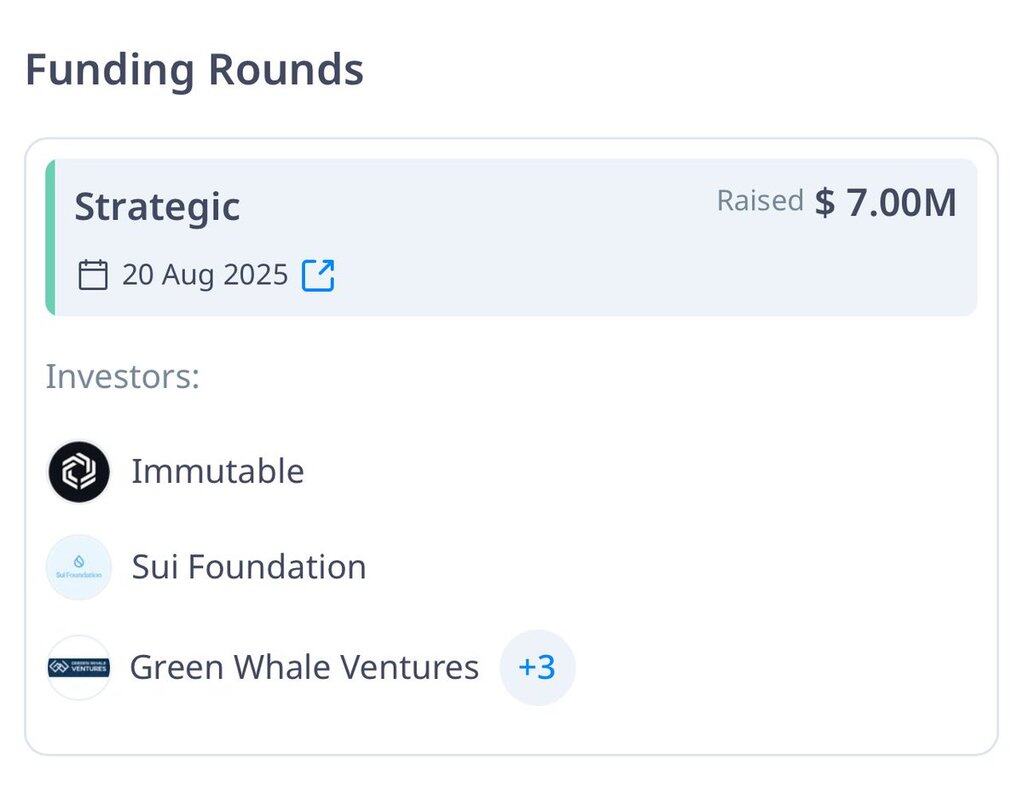Click the Strategic round header panel
This screenshot has height=800, width=1023.
point(512,238)
